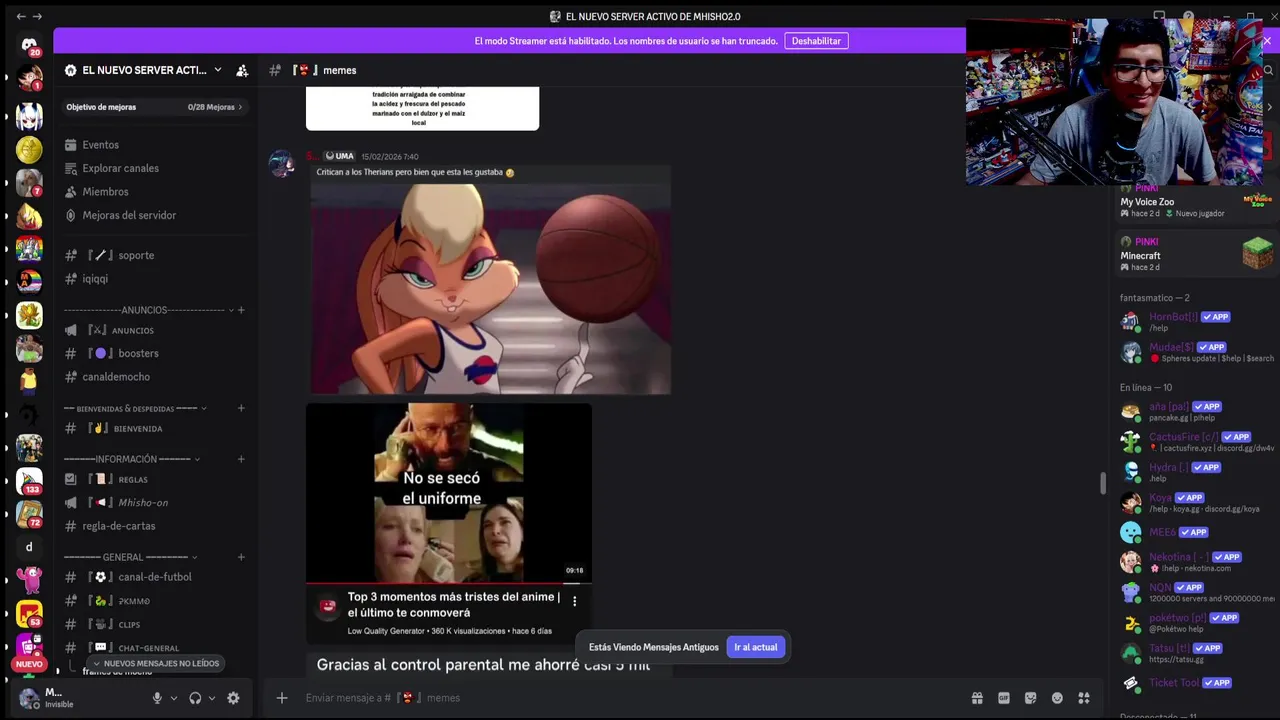
Task: Open video options three-dot menu
Action: pyautogui.click(x=574, y=601)
